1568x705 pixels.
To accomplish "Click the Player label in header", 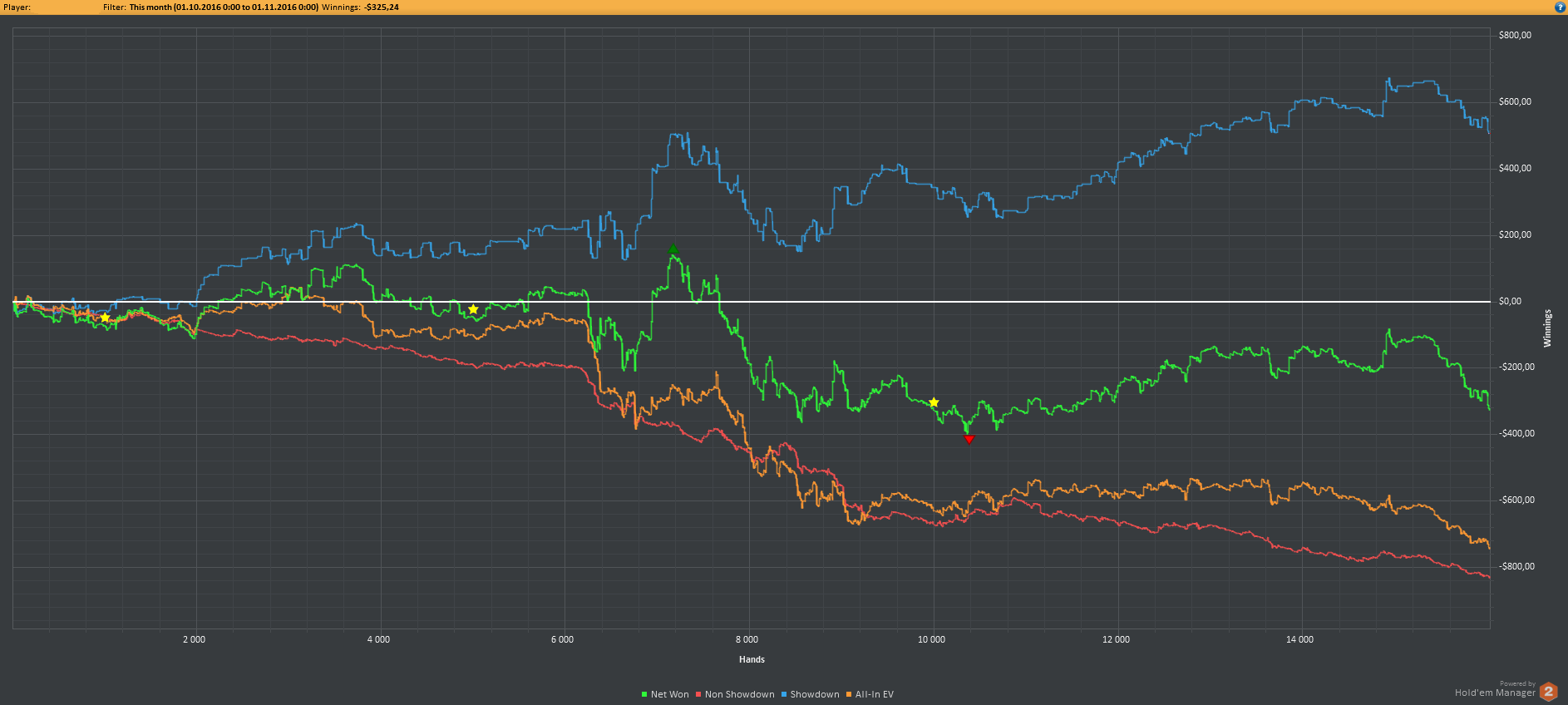I will pyautogui.click(x=17, y=7).
